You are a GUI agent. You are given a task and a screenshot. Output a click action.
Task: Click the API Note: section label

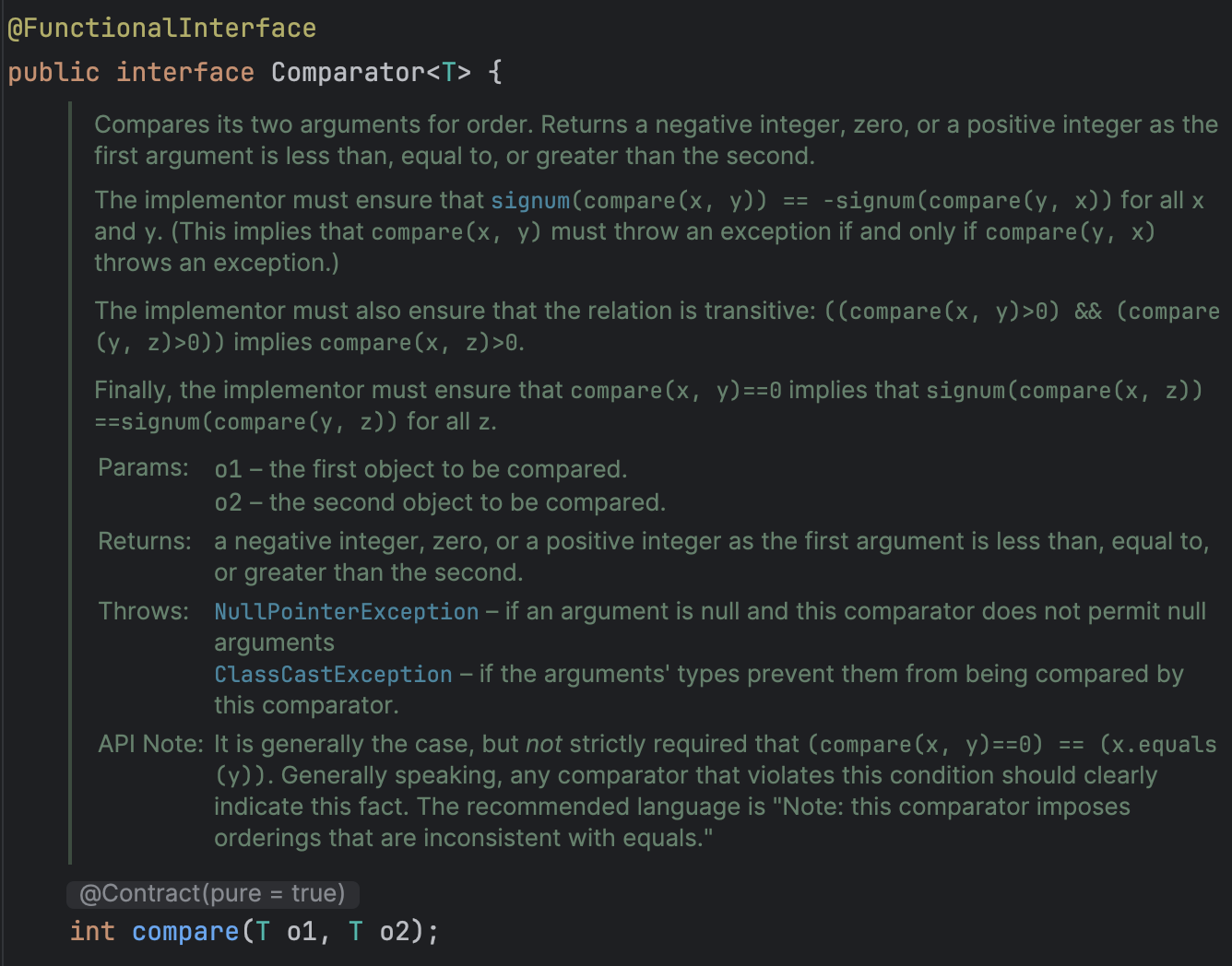[x=150, y=744]
